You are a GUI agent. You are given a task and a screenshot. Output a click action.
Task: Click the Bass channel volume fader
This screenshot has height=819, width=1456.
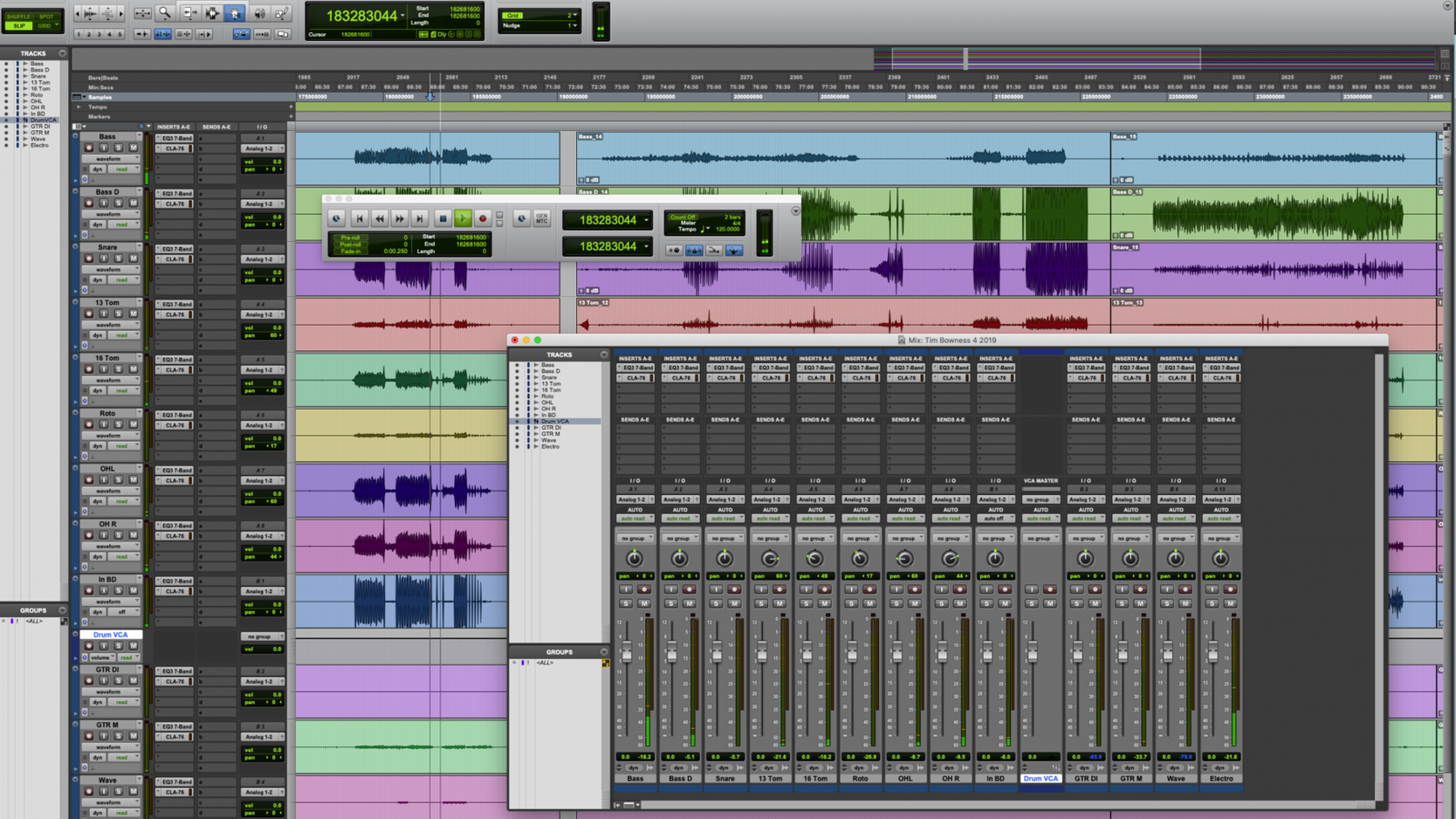coord(626,652)
